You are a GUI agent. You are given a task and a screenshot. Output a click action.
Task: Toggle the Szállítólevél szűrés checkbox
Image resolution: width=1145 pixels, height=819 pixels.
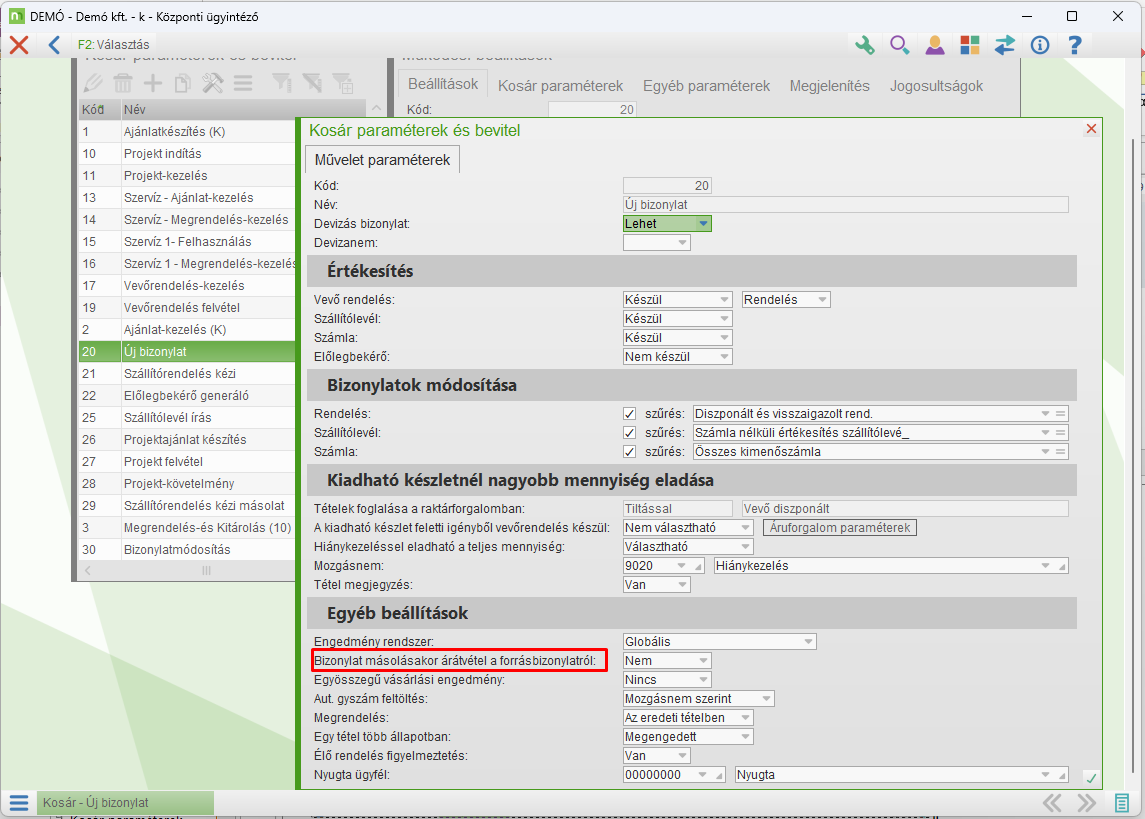(629, 433)
